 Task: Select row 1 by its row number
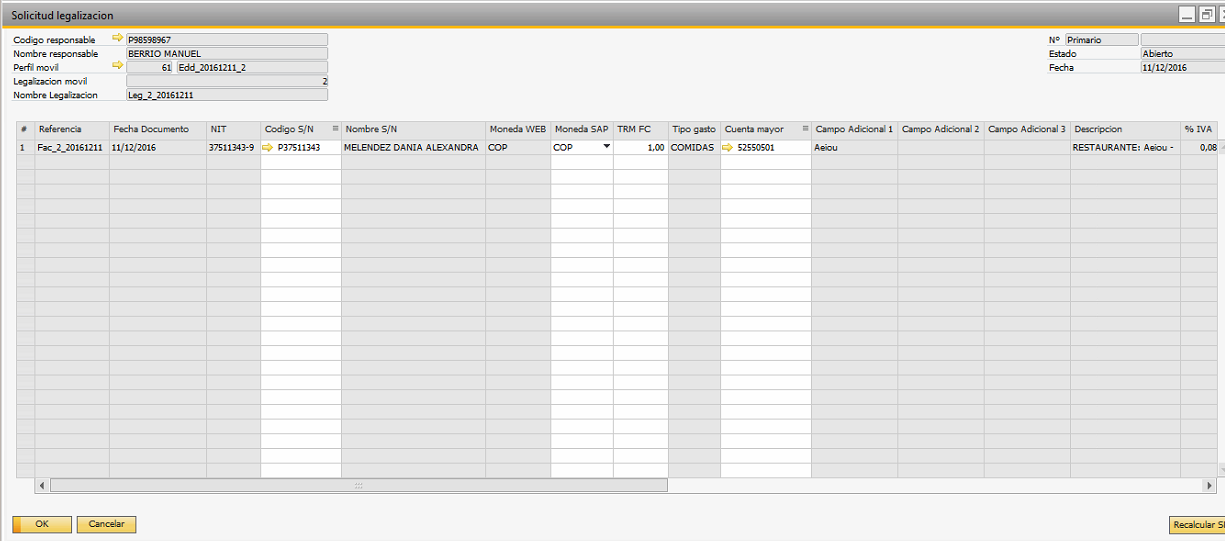(24, 147)
